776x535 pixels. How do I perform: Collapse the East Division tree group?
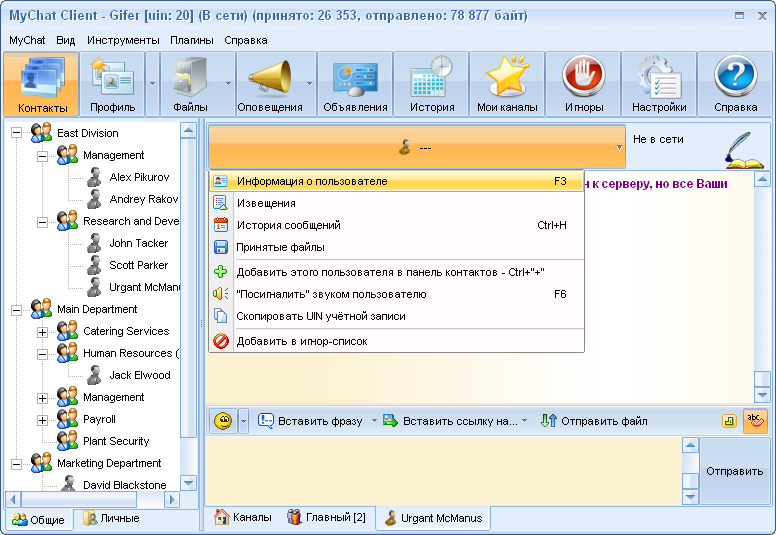click(x=16, y=133)
